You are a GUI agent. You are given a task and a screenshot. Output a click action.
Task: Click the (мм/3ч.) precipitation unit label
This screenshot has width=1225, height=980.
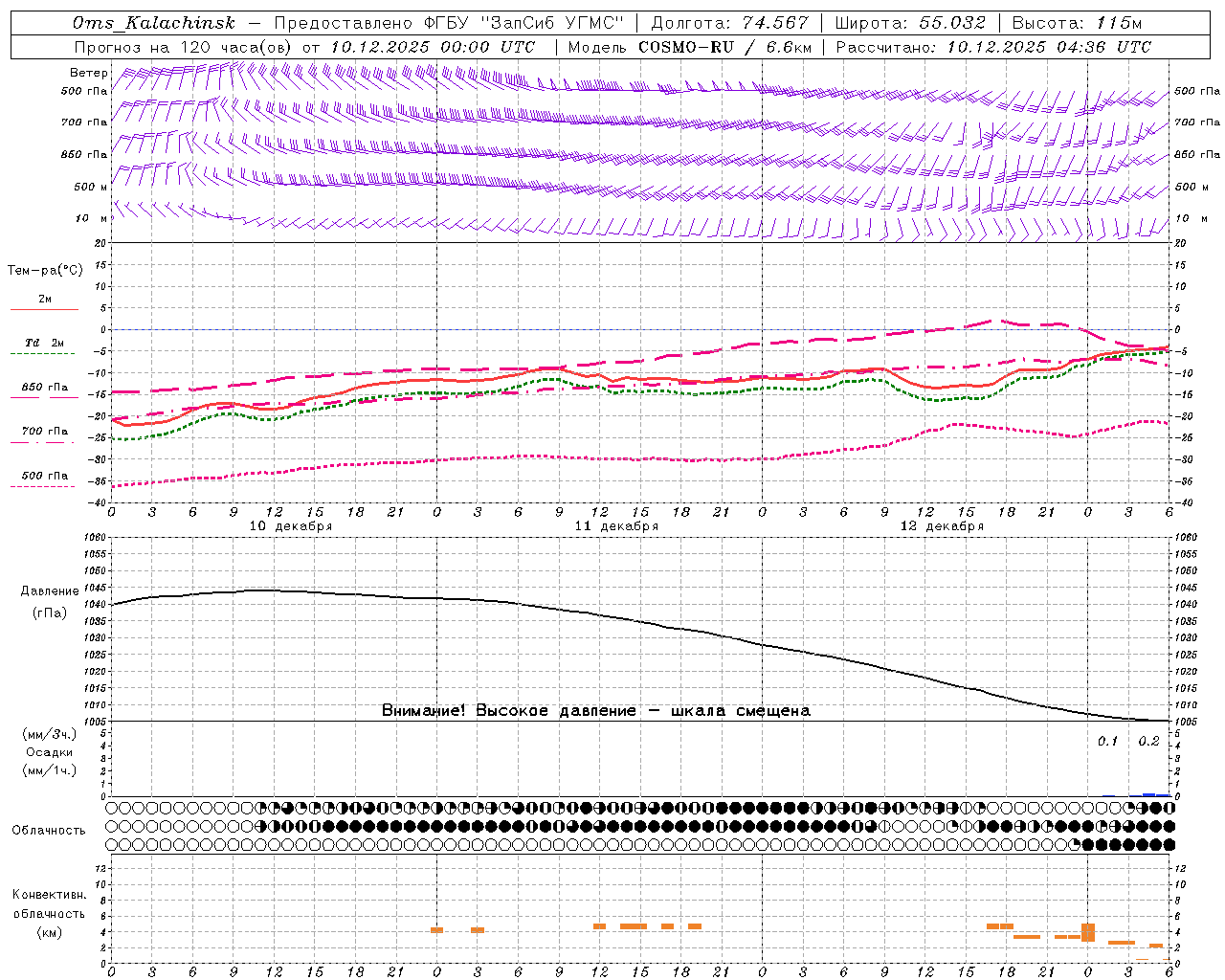pyautogui.click(x=50, y=734)
